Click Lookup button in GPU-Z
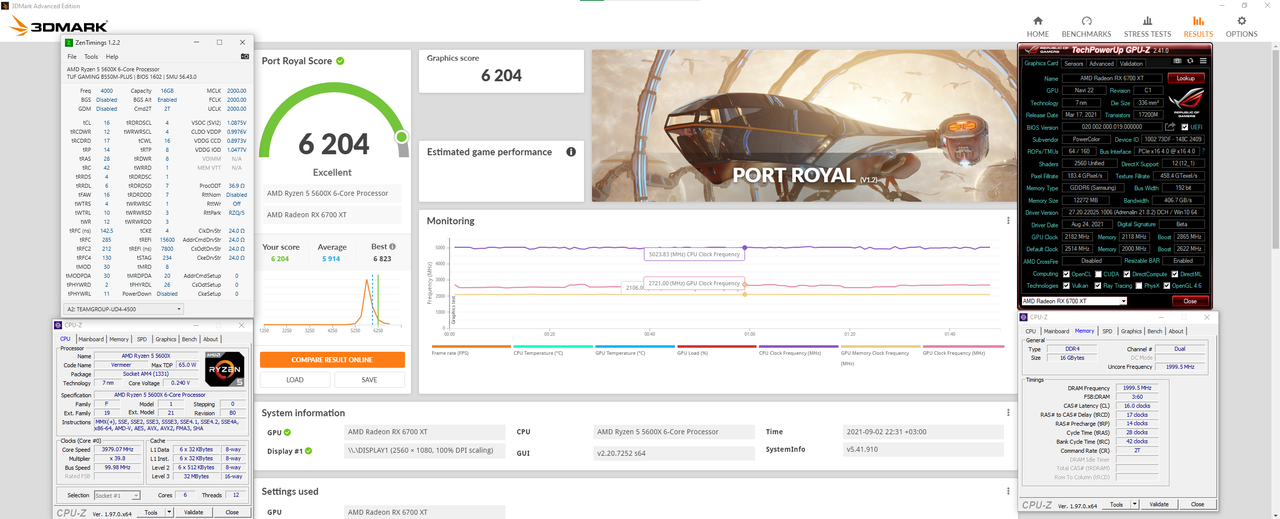This screenshot has width=1280, height=519. coord(1186,78)
